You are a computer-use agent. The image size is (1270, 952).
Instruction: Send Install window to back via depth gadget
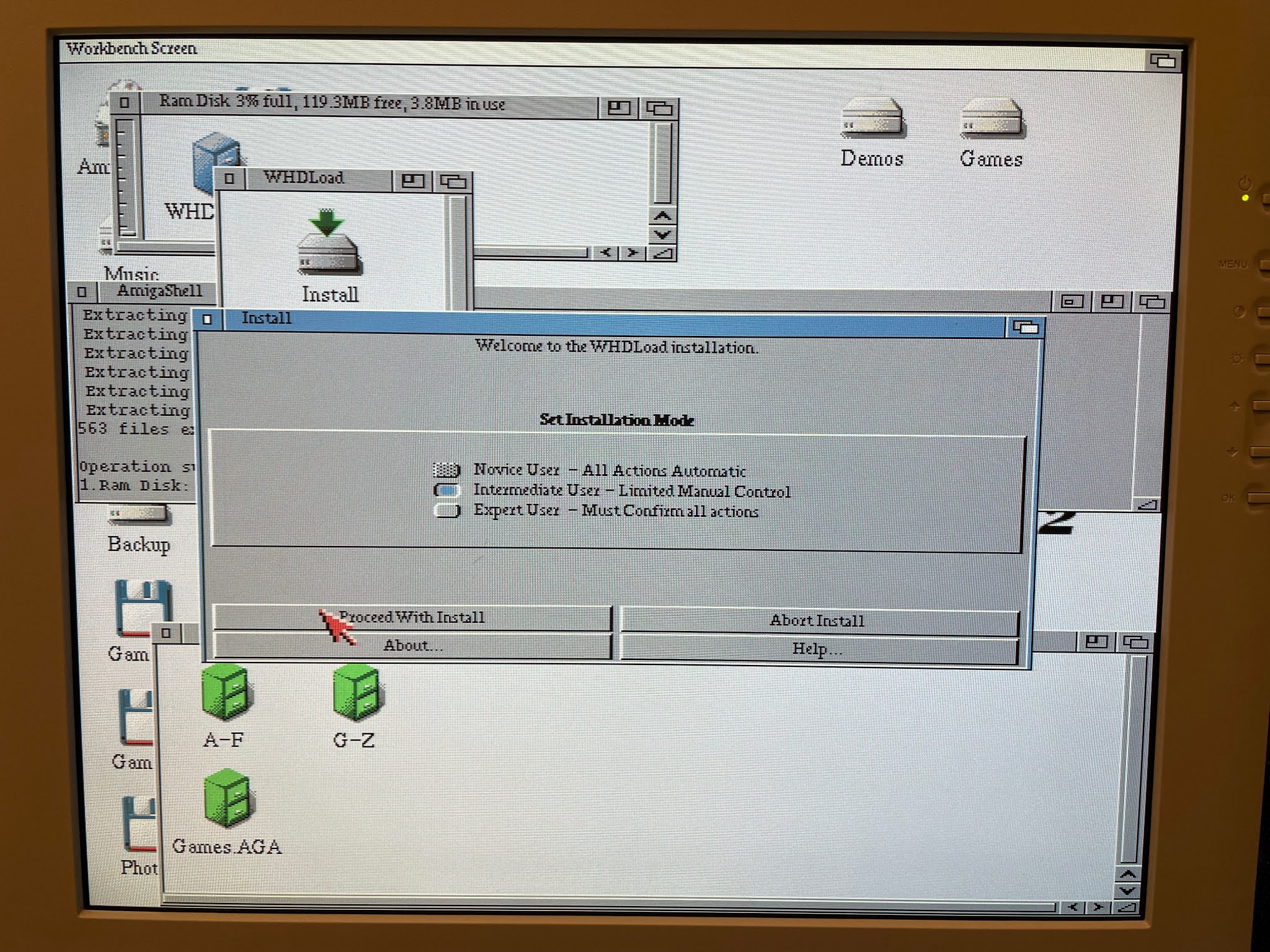pyautogui.click(x=1024, y=327)
